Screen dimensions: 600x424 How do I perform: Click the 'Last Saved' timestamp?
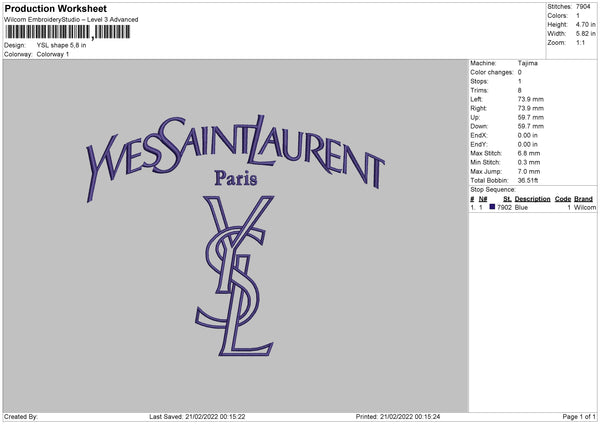[197, 417]
